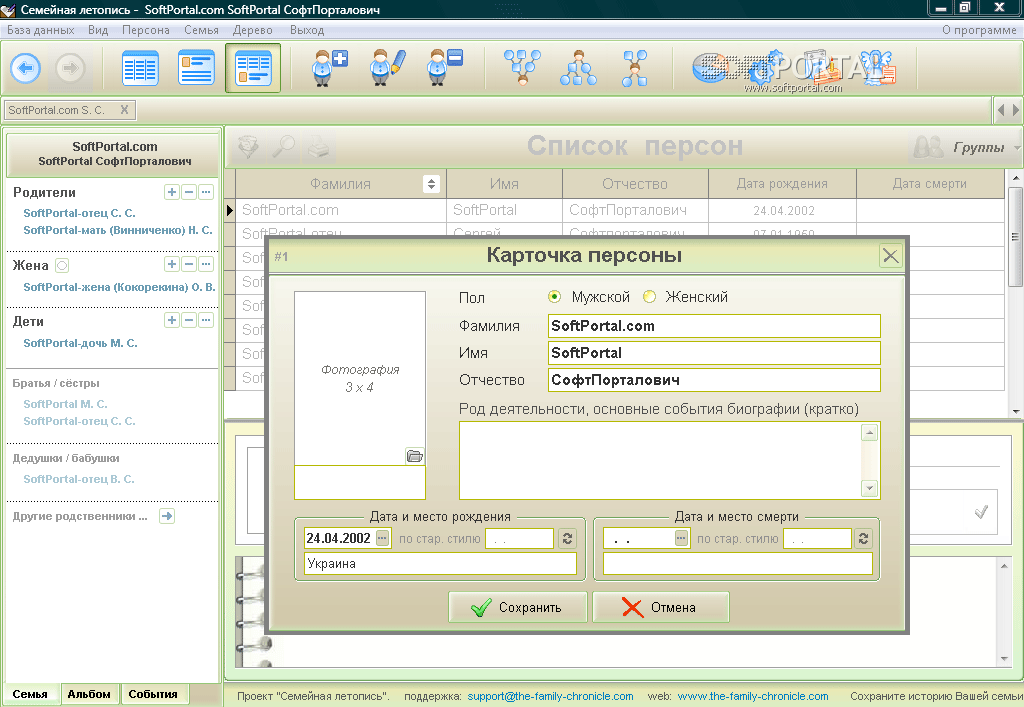This screenshot has height=707, width=1024.
Task: Click the forward navigation arrow icon
Action: pos(71,68)
